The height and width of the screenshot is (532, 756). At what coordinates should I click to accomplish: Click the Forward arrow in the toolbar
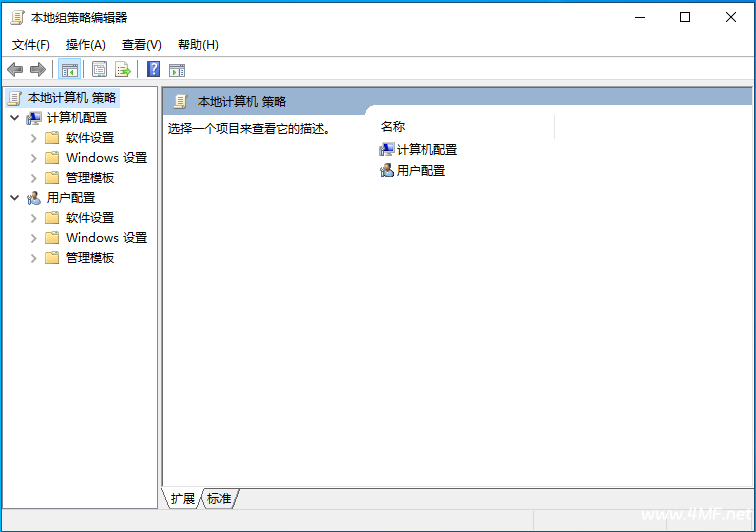[x=38, y=69]
